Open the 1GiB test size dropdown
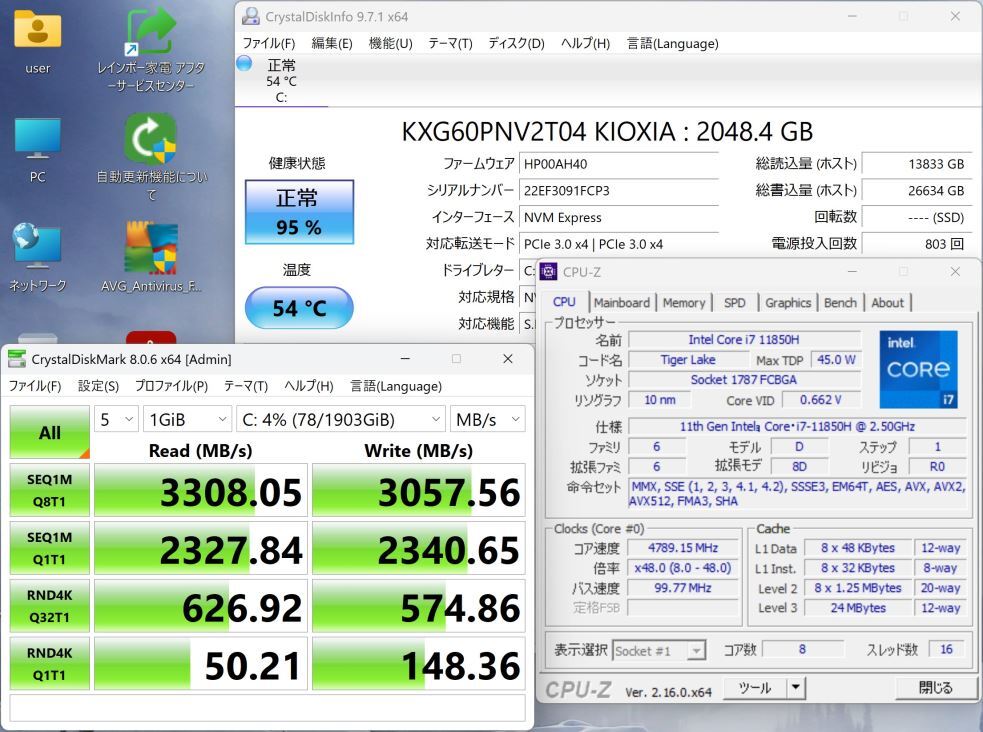This screenshot has height=732, width=983. [x=187, y=419]
